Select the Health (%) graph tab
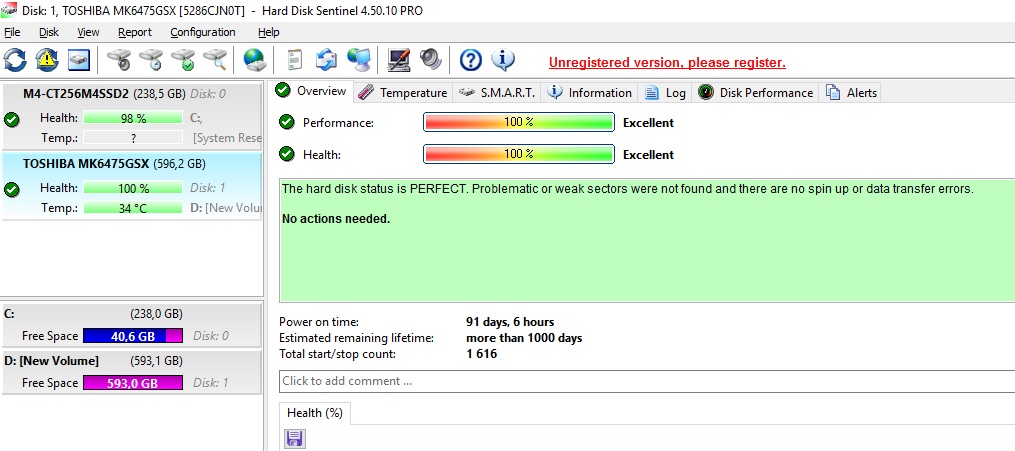This screenshot has height=451, width=1015. 315,413
